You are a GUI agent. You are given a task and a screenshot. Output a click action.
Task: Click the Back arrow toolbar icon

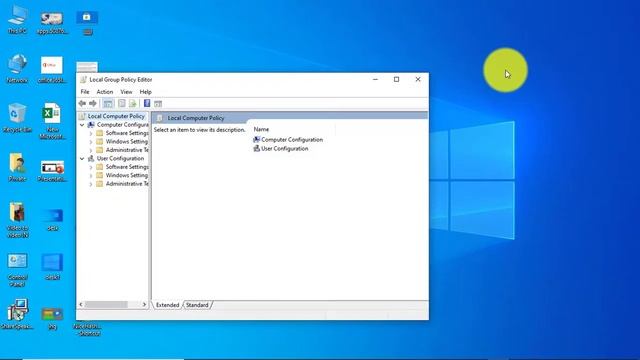[82, 104]
